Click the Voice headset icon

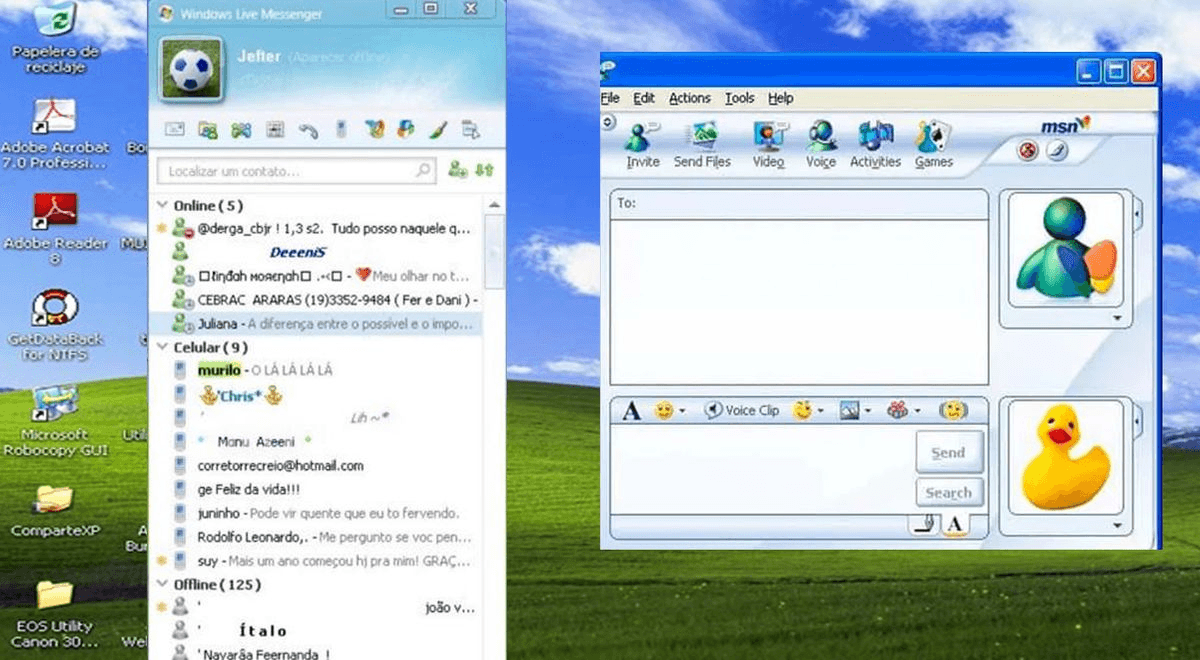821,144
